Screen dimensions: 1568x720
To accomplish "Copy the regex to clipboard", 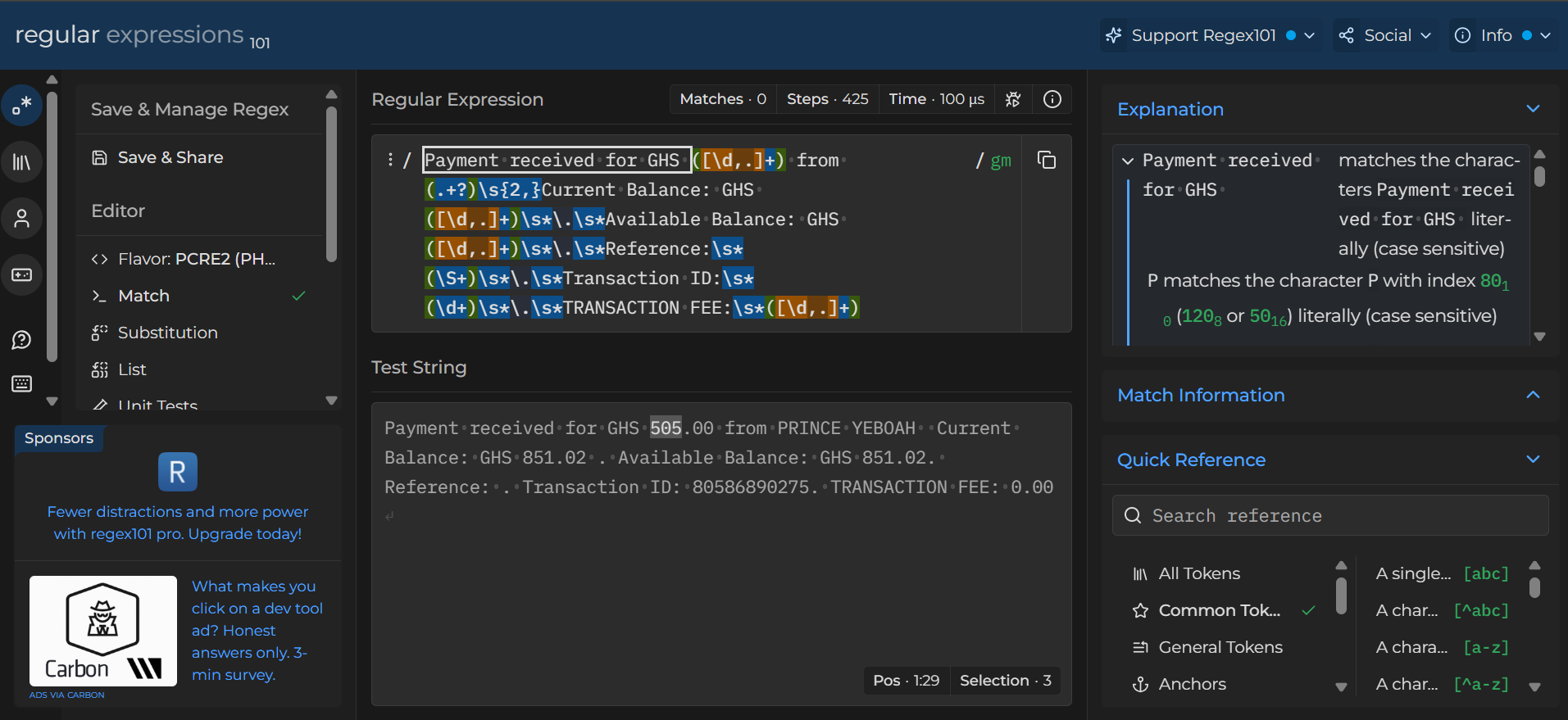I will pyautogui.click(x=1047, y=160).
